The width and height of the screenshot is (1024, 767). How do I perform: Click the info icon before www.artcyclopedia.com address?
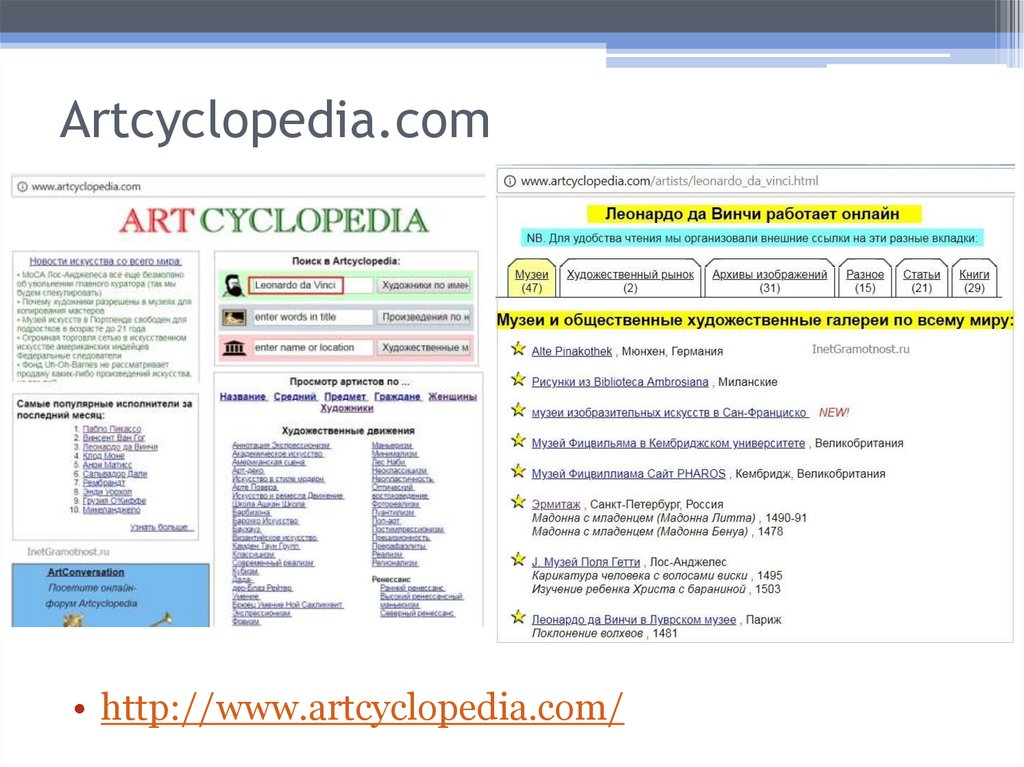(22, 187)
